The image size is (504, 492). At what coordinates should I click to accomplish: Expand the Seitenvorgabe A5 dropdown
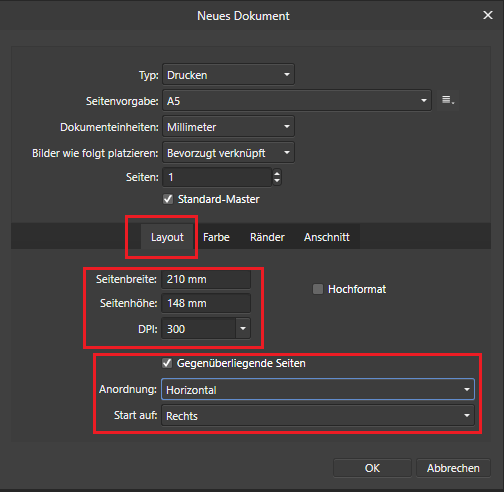pos(297,100)
